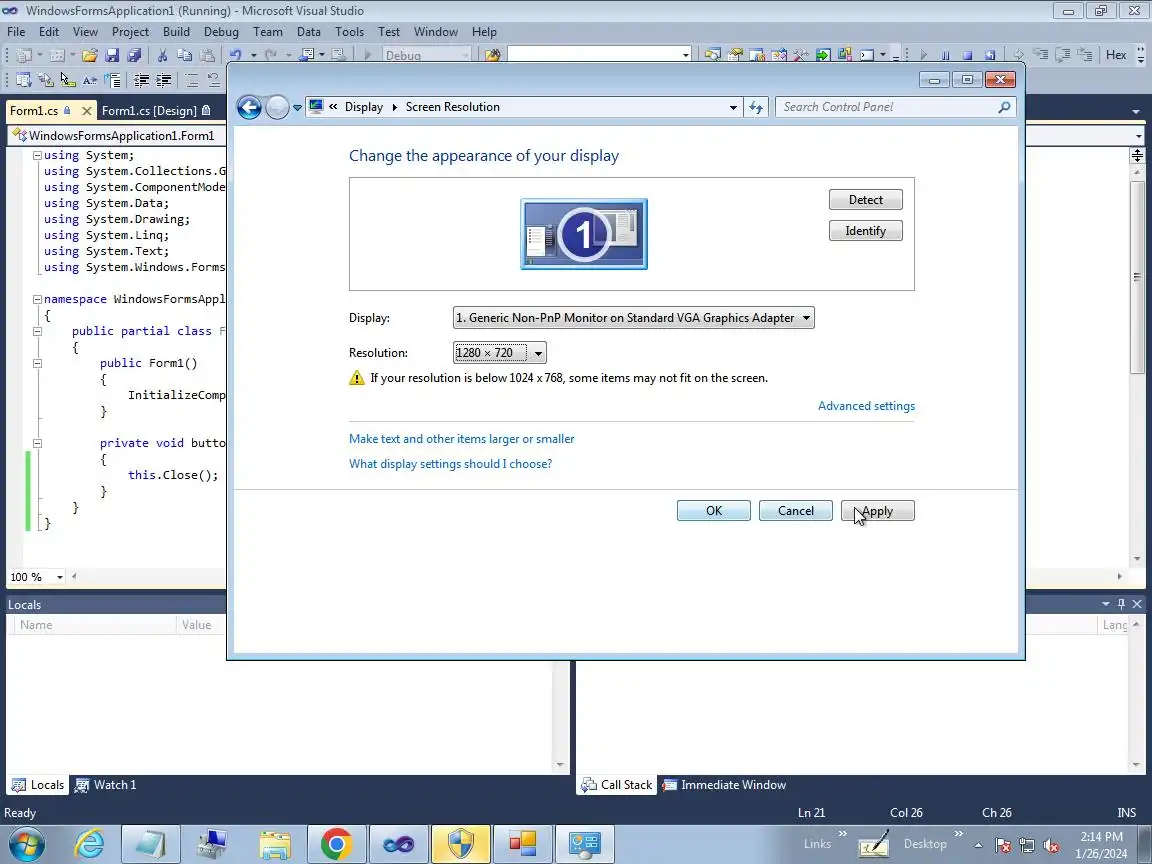
Task: Click the Save All icon
Action: pyautogui.click(x=134, y=55)
